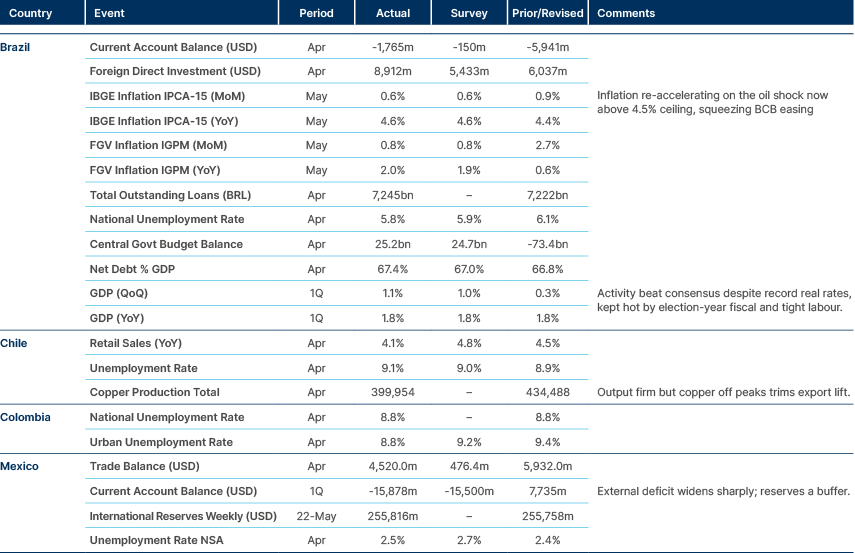Select the 4,520.0m actual value

(x=393, y=466)
